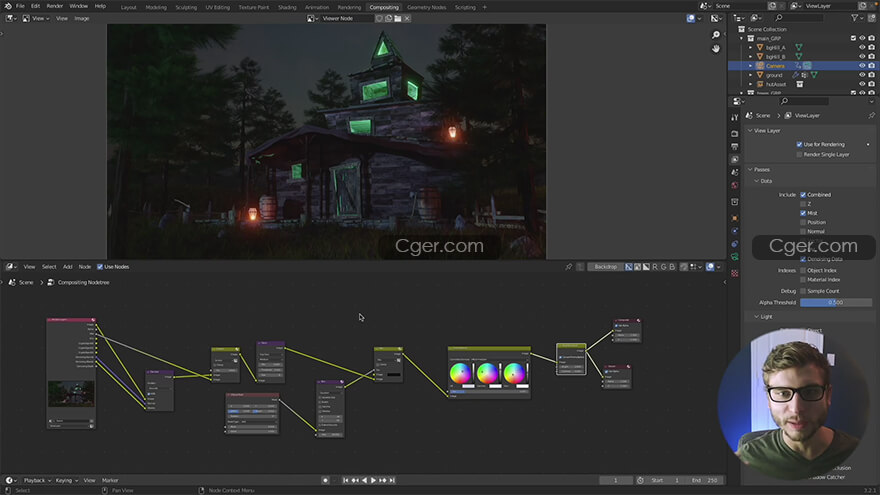Open the node editor Add menu
Viewport: 880px width, 495px height.
click(67, 267)
